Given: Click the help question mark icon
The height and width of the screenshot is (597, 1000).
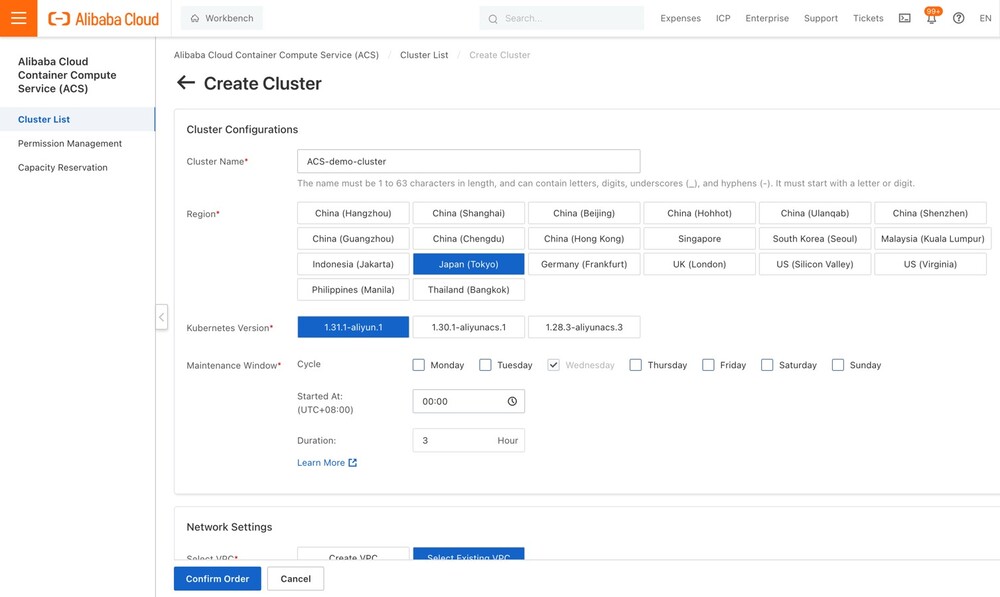Looking at the screenshot, I should [958, 18].
